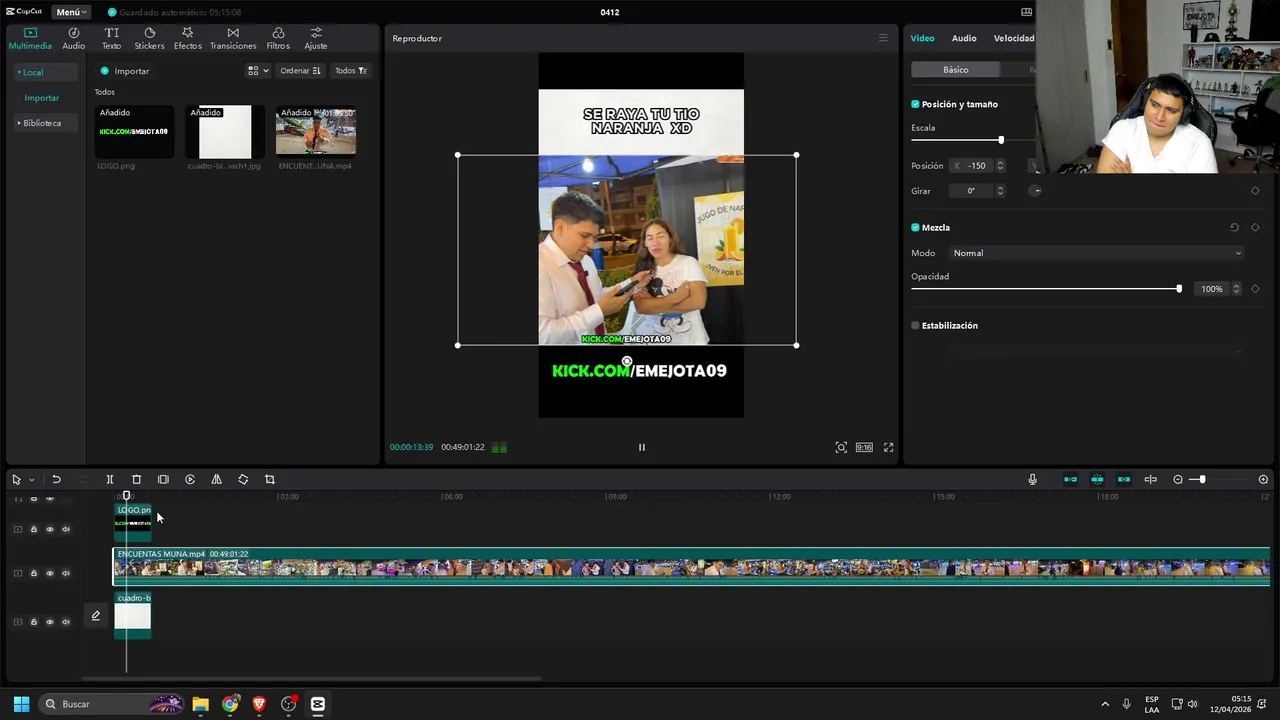The height and width of the screenshot is (720, 1280).
Task: Select the Básico sub-tab
Action: (x=955, y=70)
